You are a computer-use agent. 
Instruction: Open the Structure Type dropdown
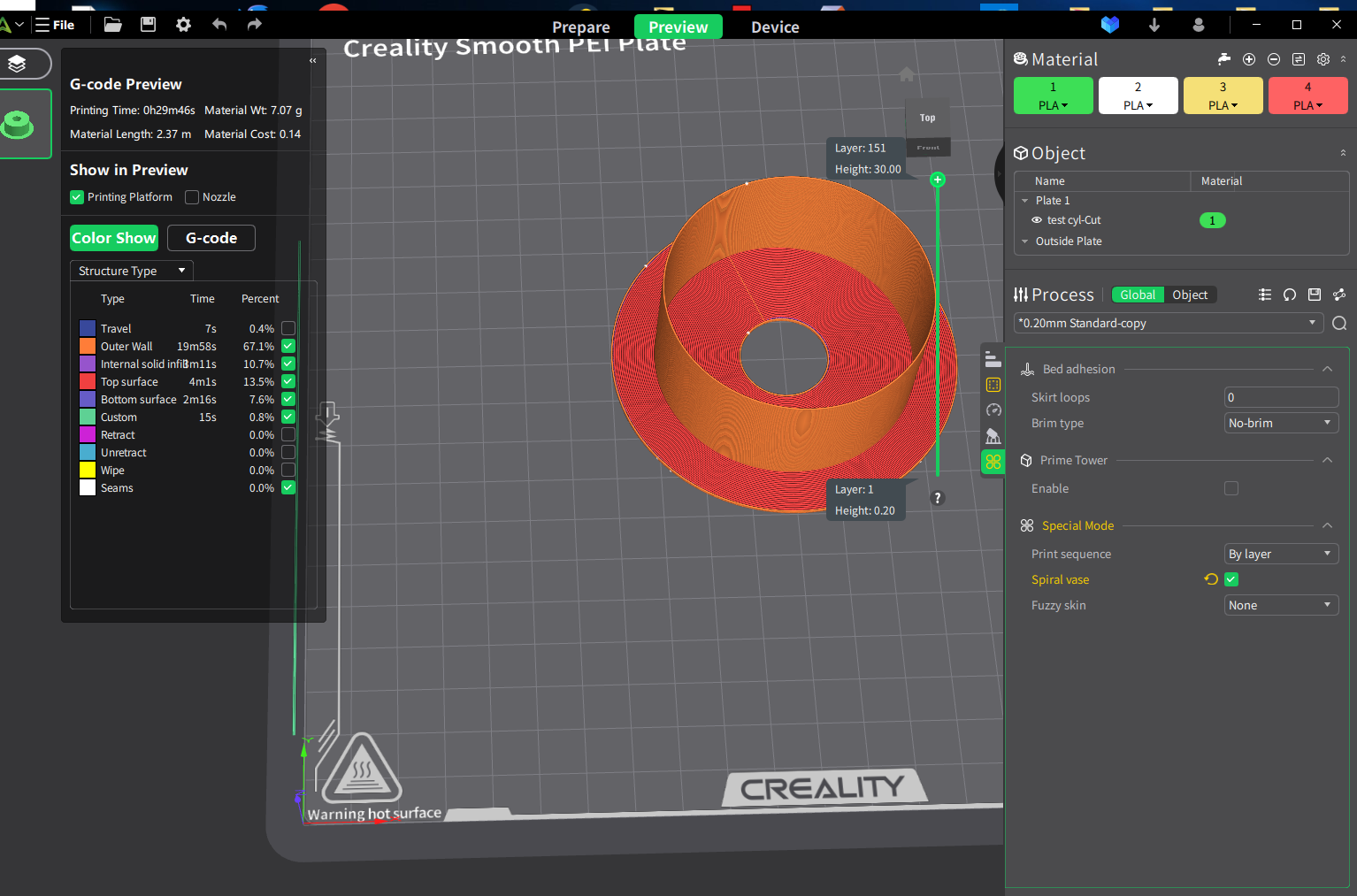tap(131, 271)
